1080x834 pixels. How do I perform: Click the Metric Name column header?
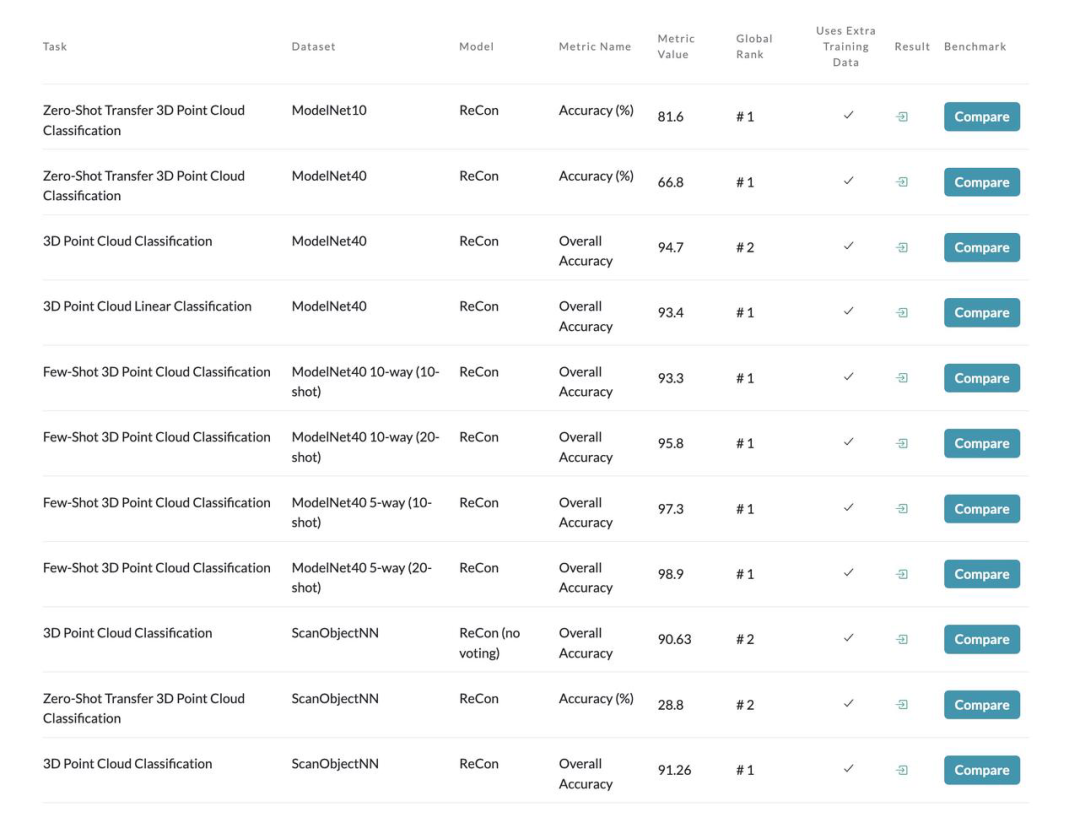[x=594, y=46]
